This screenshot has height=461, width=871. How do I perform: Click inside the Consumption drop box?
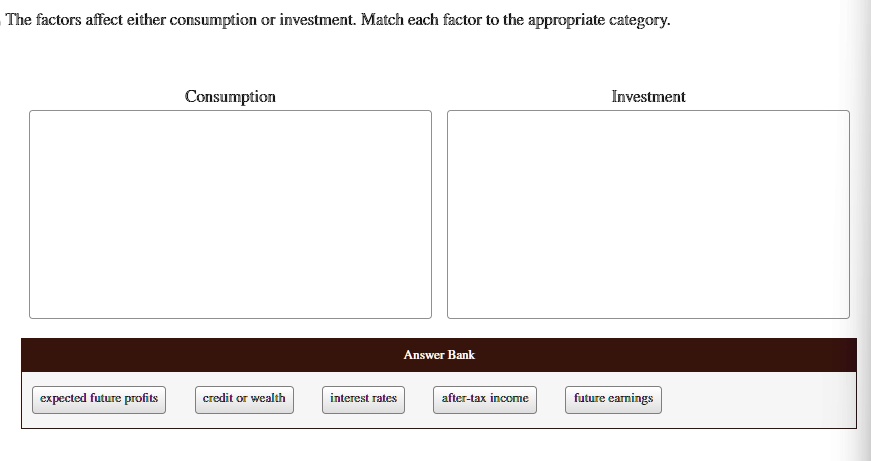click(231, 214)
